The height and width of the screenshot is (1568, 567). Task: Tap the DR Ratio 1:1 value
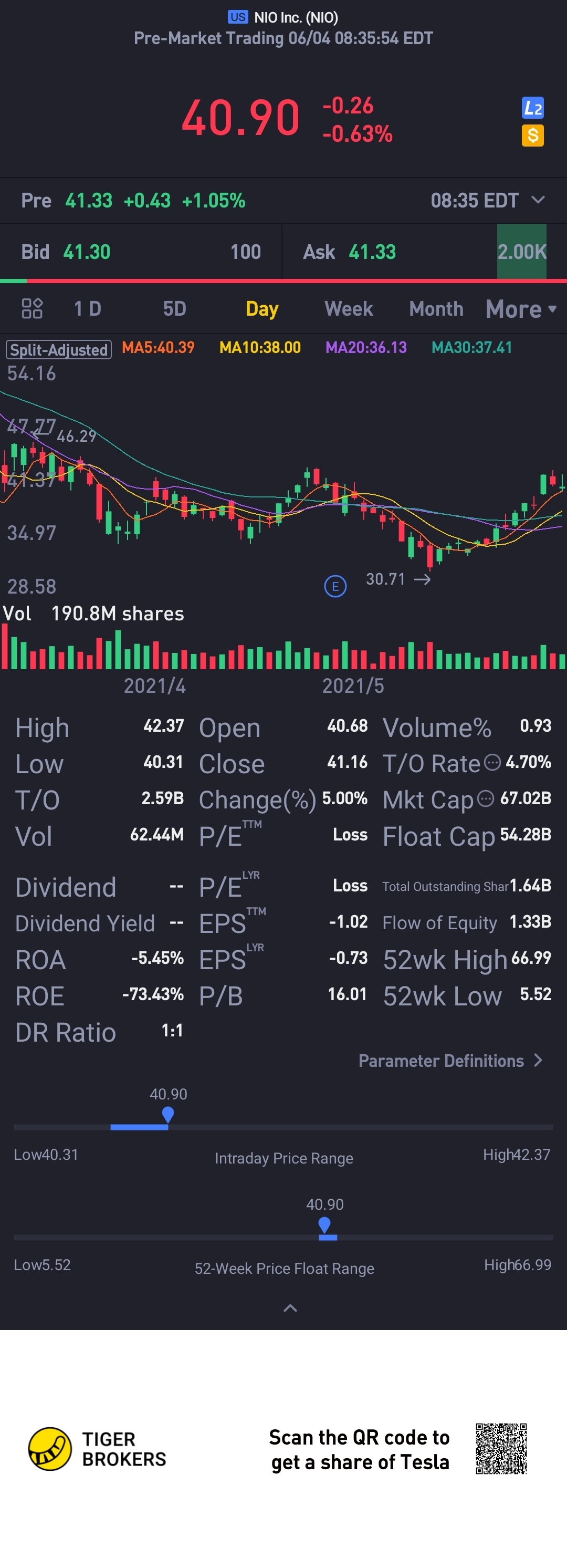[172, 1031]
